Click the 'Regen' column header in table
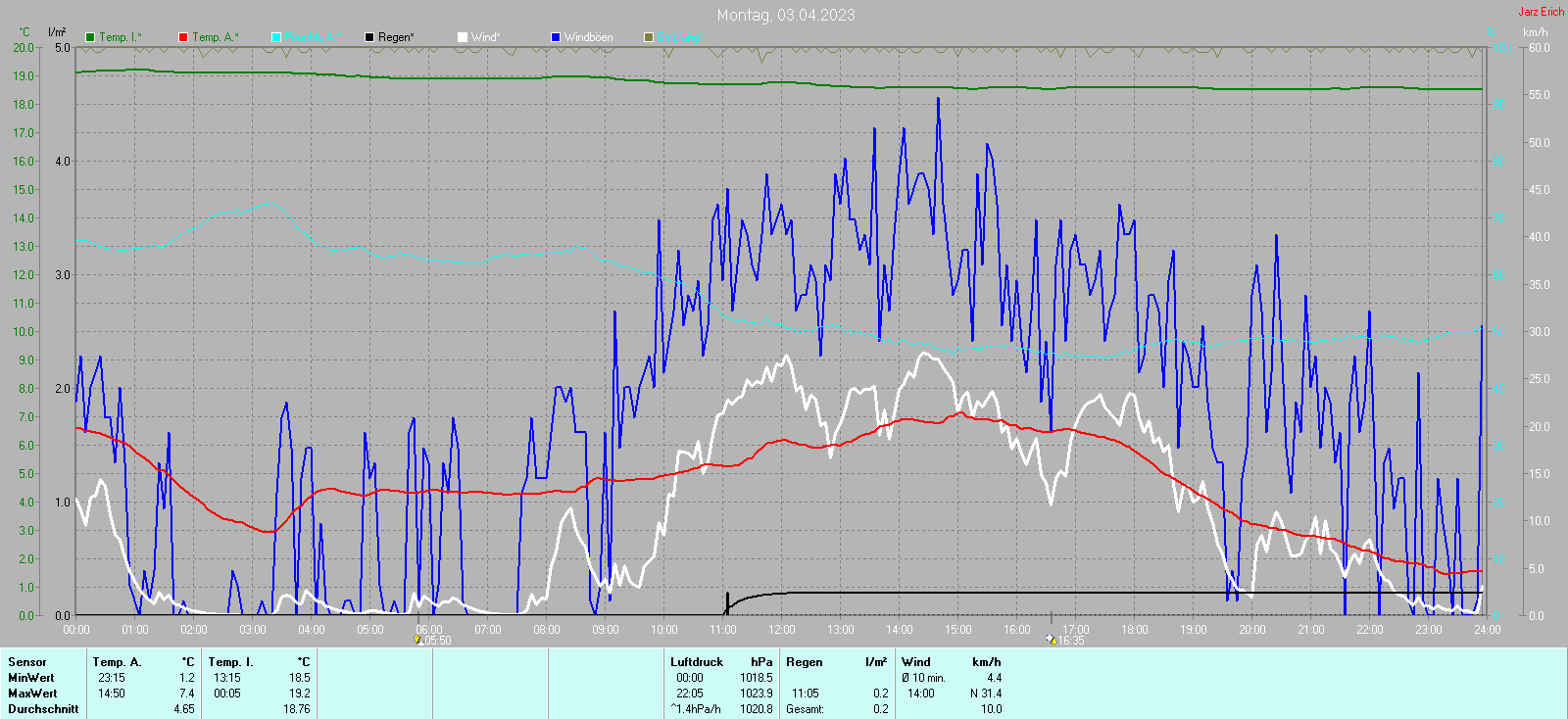Screen dimensions: 1568x719 pos(805,662)
